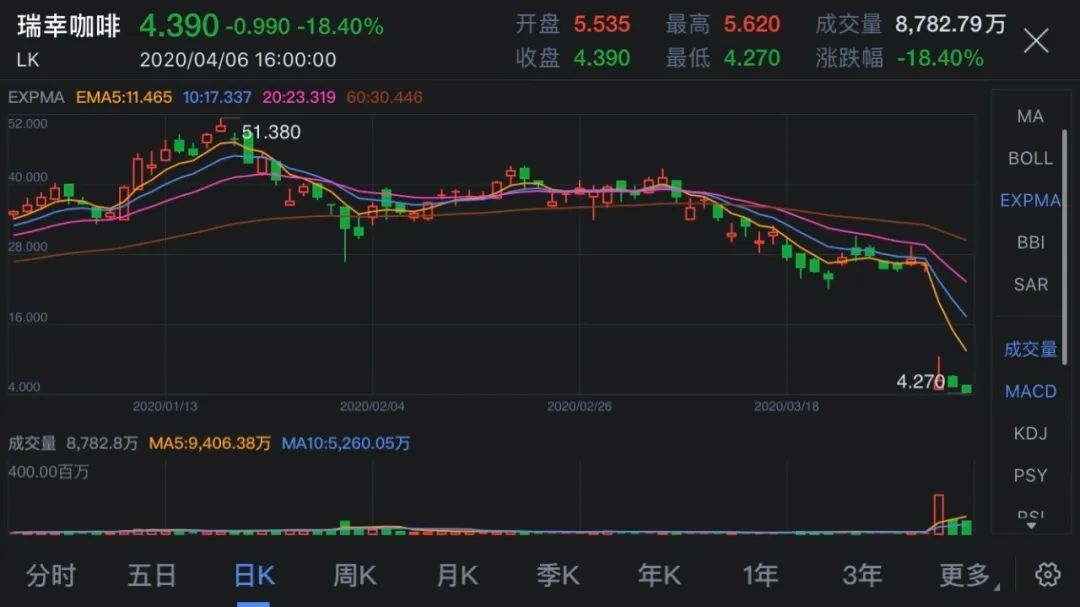
Task: Expand indicator list with down arrow
Action: [1030, 526]
